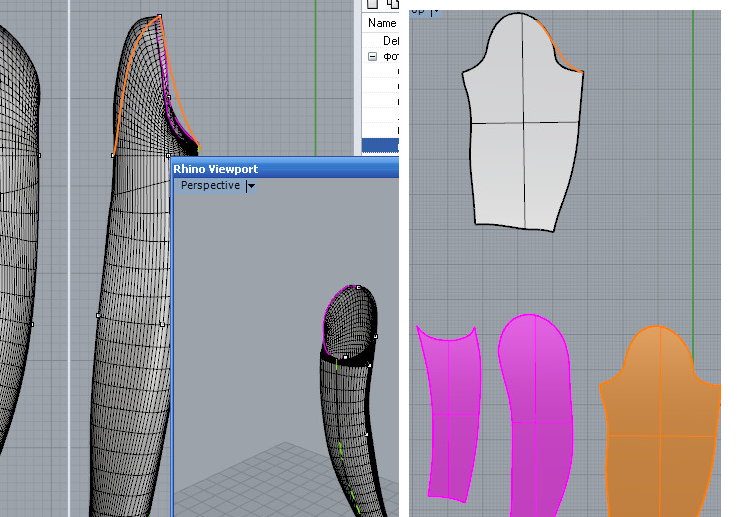
Task: Click the Name column header in layer panel
Action: pos(382,23)
